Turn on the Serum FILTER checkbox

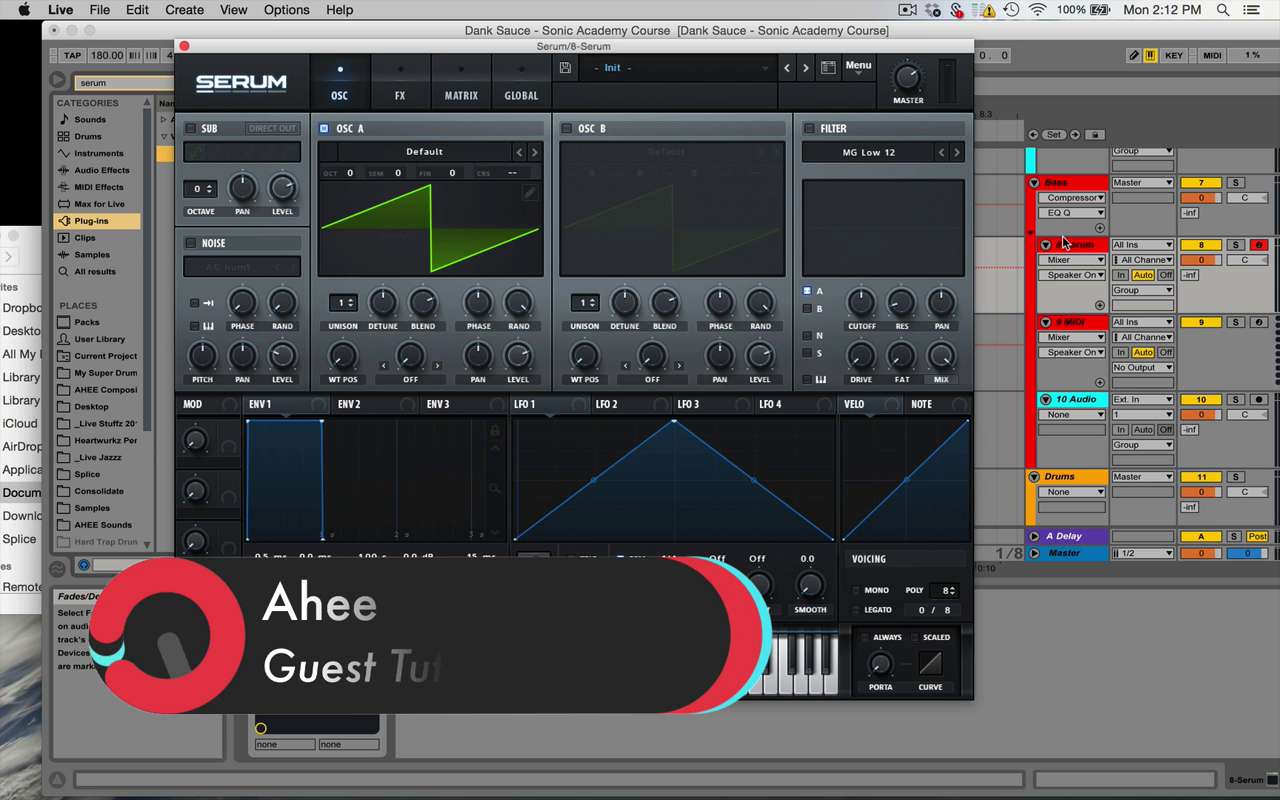(809, 129)
